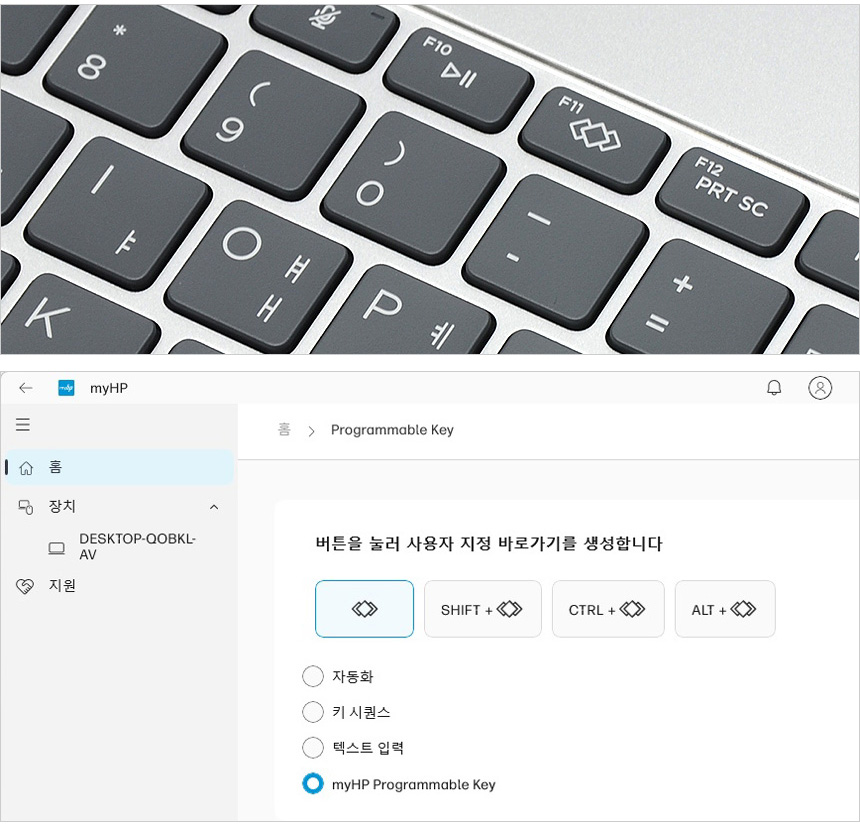Open the user account profile icon
The image size is (860, 827).
pos(820,388)
